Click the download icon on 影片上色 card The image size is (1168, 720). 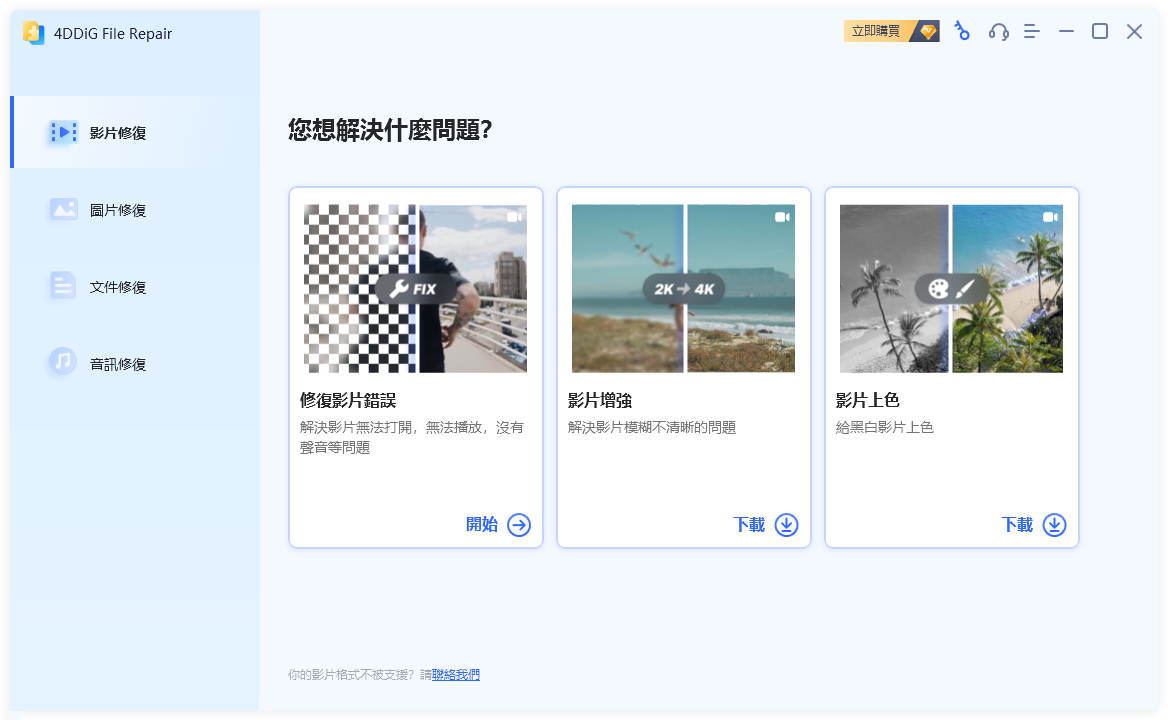(1054, 524)
